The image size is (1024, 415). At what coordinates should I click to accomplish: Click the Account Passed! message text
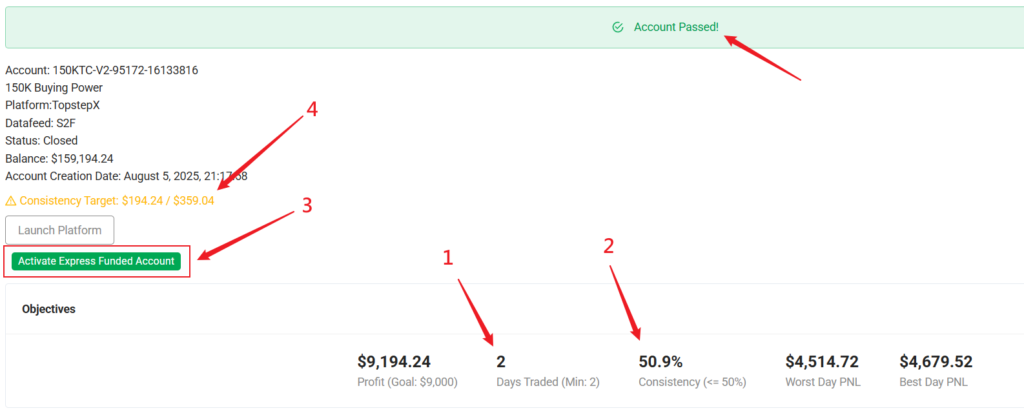[x=676, y=27]
